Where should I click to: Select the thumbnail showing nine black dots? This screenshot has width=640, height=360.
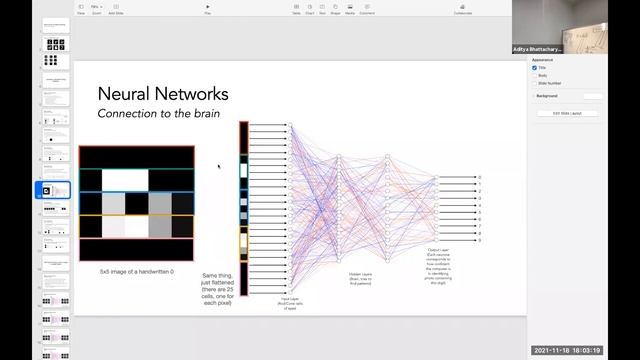pyautogui.click(x=56, y=62)
